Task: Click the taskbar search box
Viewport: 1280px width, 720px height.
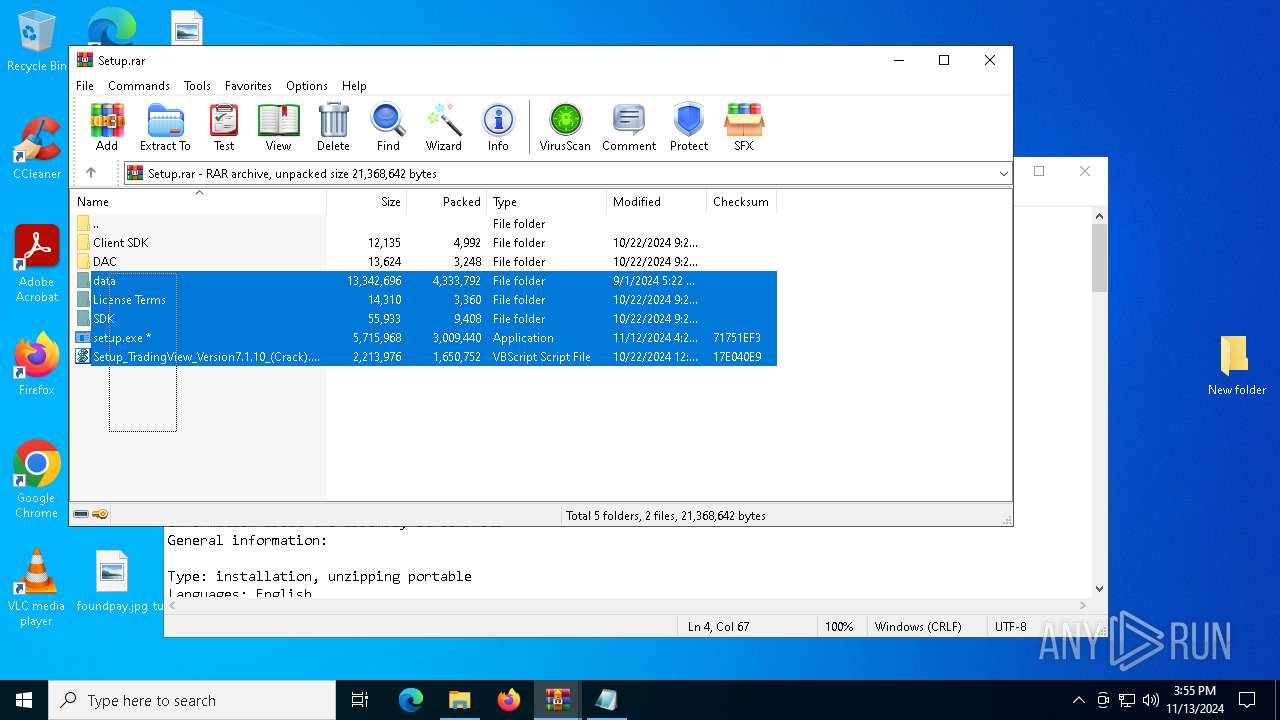Action: pos(192,700)
